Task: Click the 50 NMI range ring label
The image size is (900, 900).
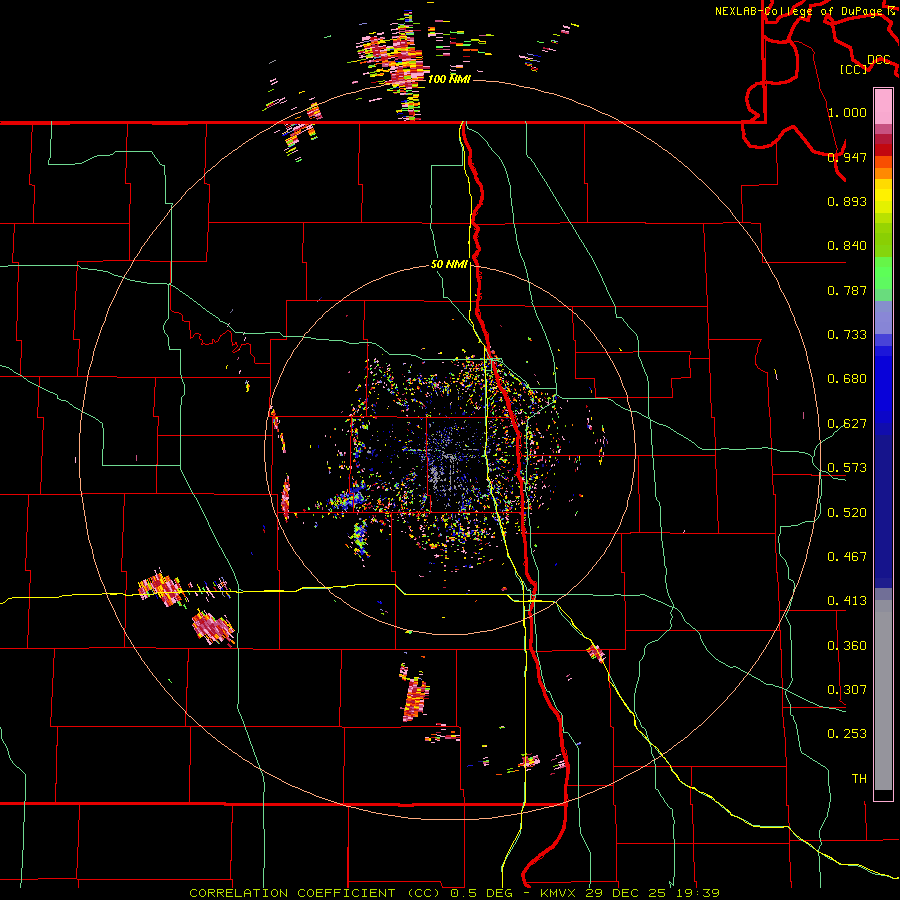Action: click(449, 265)
